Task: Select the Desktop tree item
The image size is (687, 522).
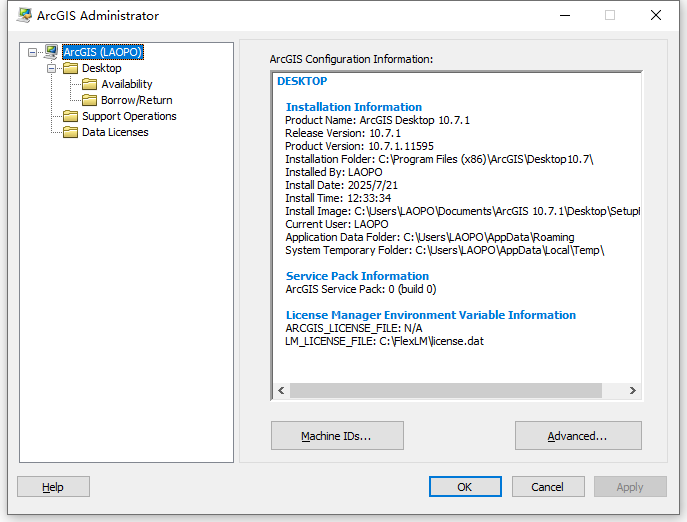Action: point(102,68)
